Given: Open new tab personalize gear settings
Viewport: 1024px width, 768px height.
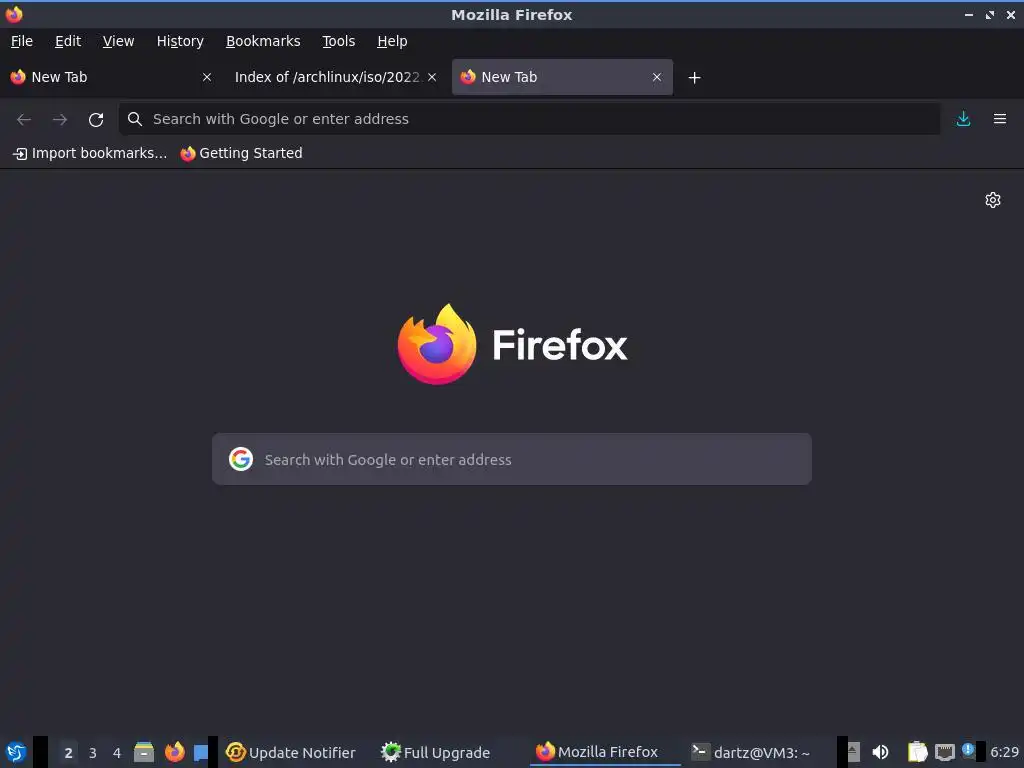Looking at the screenshot, I should 993,200.
